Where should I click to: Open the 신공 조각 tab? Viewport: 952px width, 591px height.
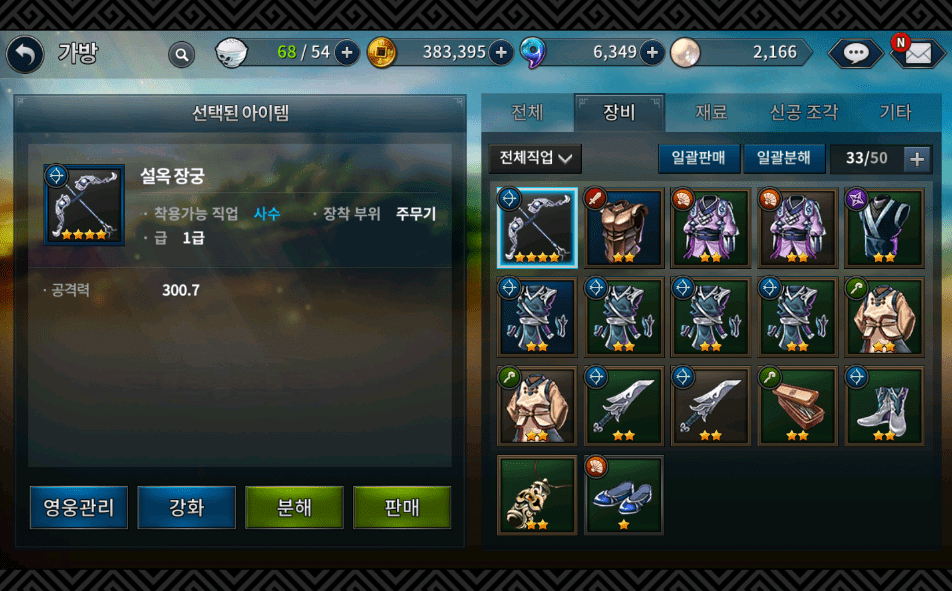[803, 112]
